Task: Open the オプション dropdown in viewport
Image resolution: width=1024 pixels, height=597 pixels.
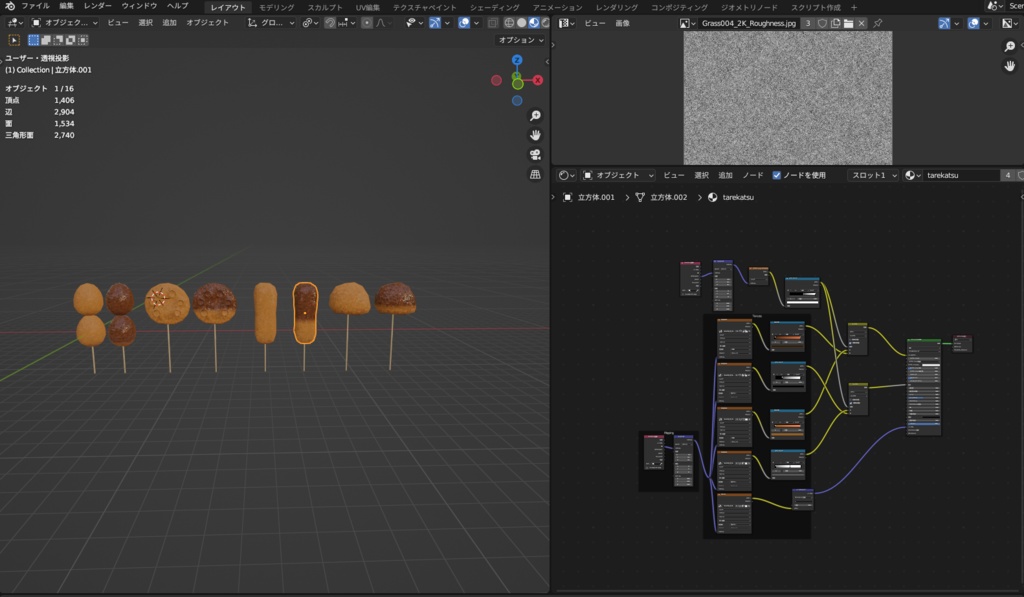Action: pyautogui.click(x=521, y=42)
